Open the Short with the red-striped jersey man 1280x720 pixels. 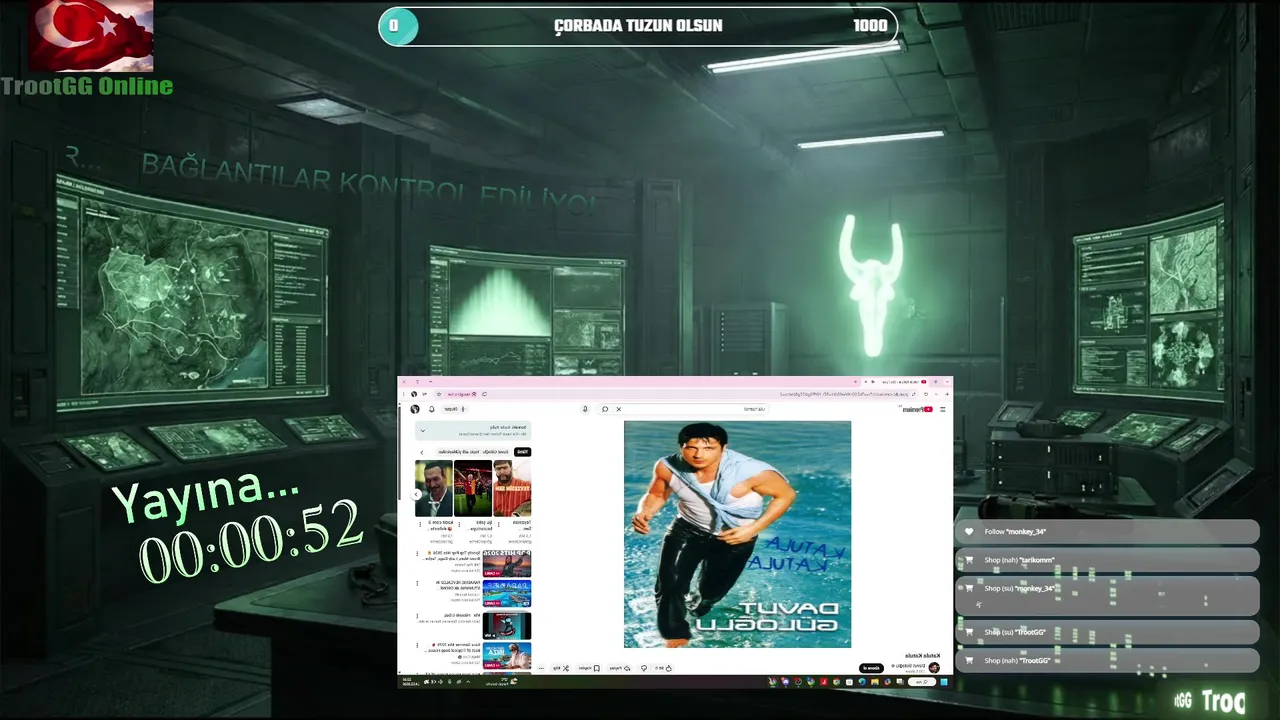pyautogui.click(x=512, y=488)
